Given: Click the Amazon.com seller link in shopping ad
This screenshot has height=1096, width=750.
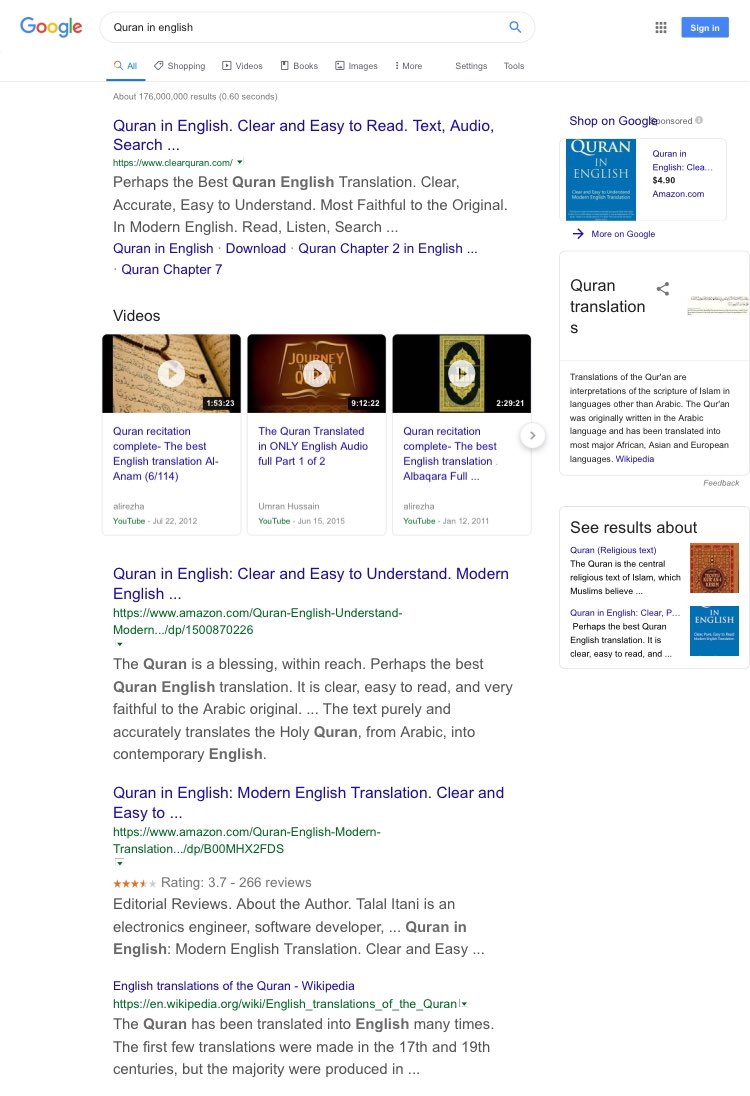Looking at the screenshot, I should coord(678,194).
